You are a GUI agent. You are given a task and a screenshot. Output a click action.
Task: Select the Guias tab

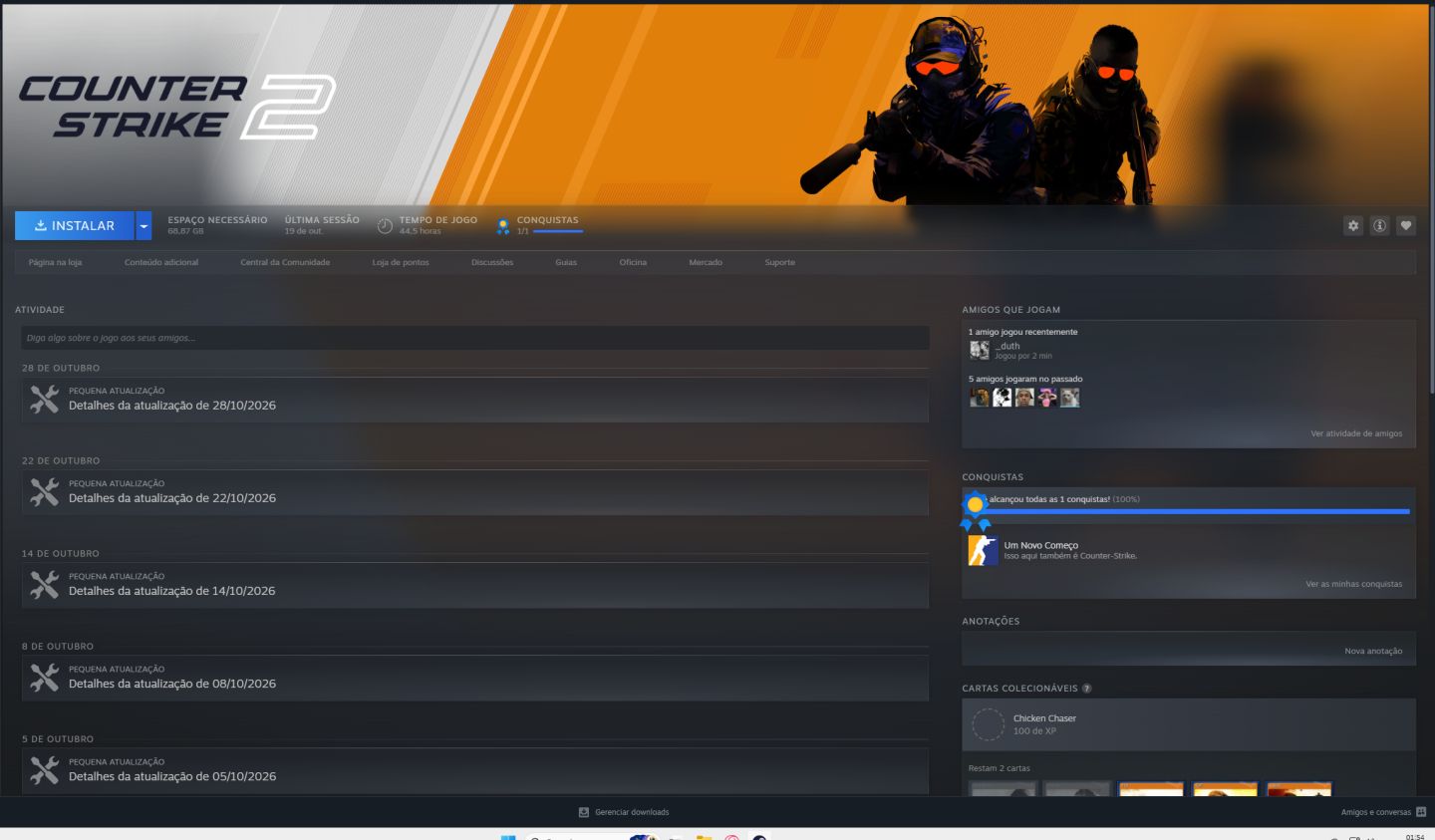566,262
